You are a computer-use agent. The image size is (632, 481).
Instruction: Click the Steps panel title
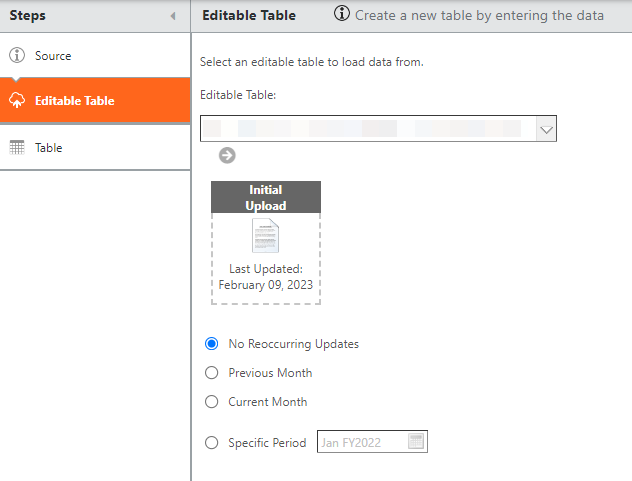(27, 15)
